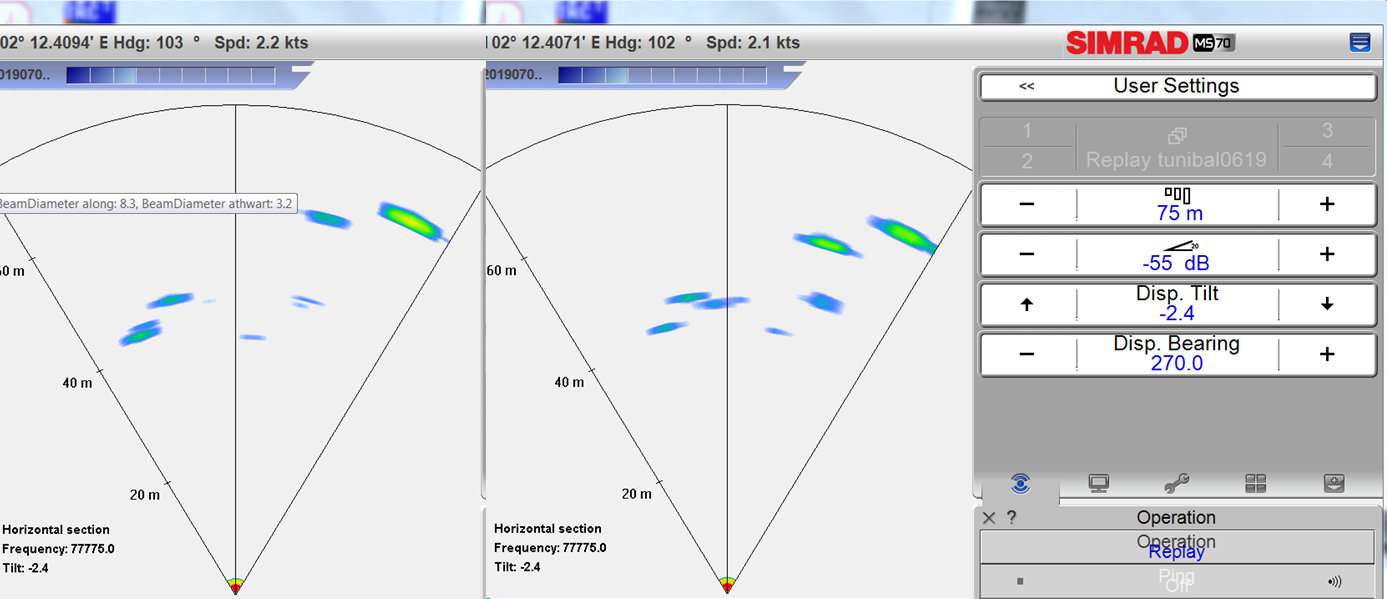Stop pinging with the square icon

pos(1019,581)
